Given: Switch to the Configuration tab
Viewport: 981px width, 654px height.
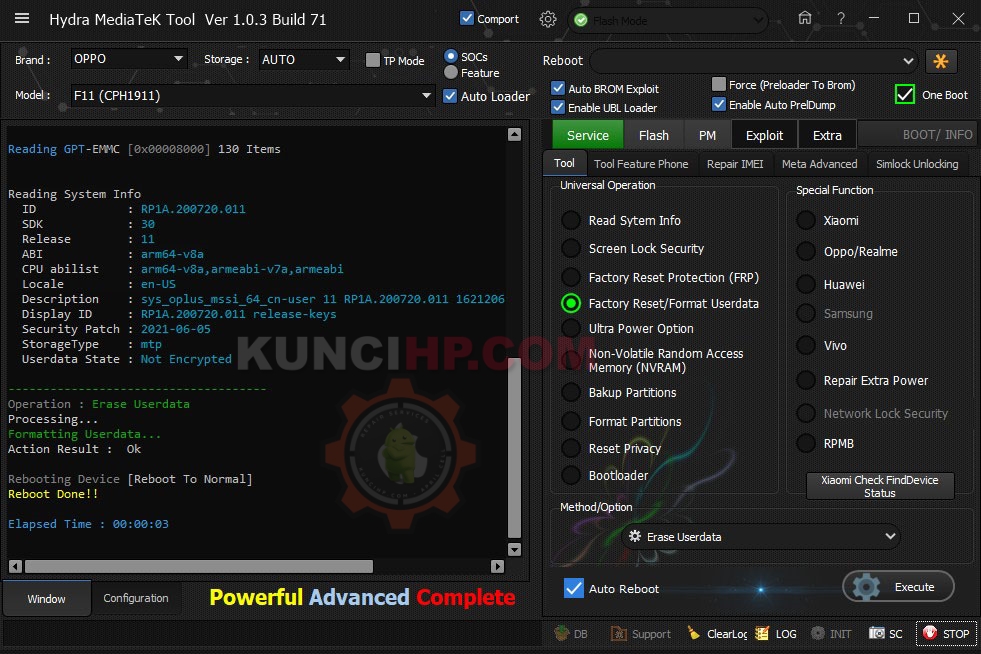Looking at the screenshot, I should (136, 598).
